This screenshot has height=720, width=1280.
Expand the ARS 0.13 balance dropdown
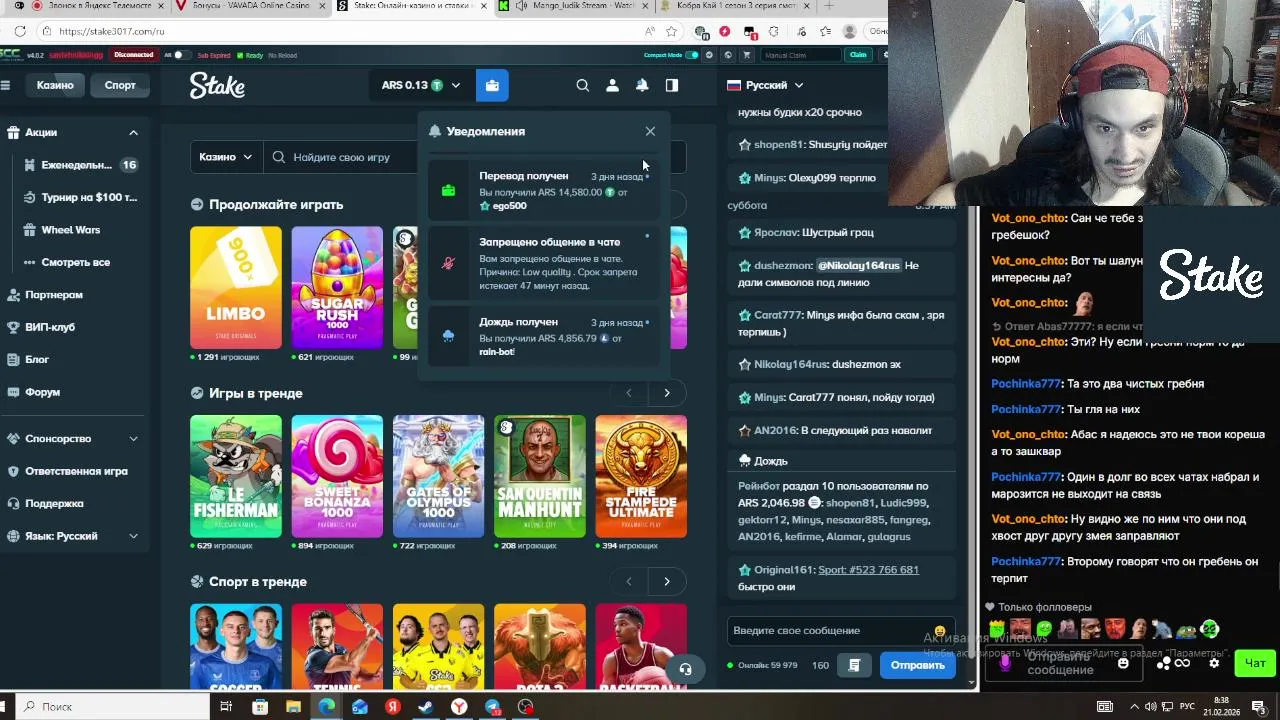coord(421,85)
